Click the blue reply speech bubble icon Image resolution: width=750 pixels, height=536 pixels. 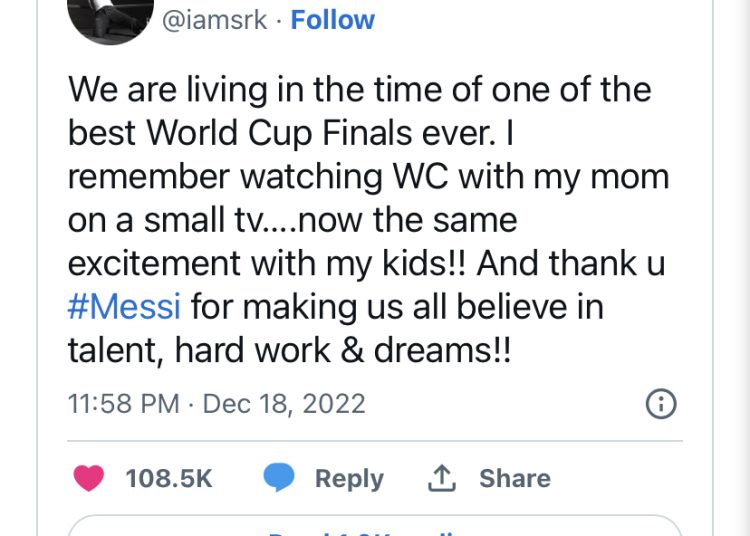pyautogui.click(x=279, y=477)
